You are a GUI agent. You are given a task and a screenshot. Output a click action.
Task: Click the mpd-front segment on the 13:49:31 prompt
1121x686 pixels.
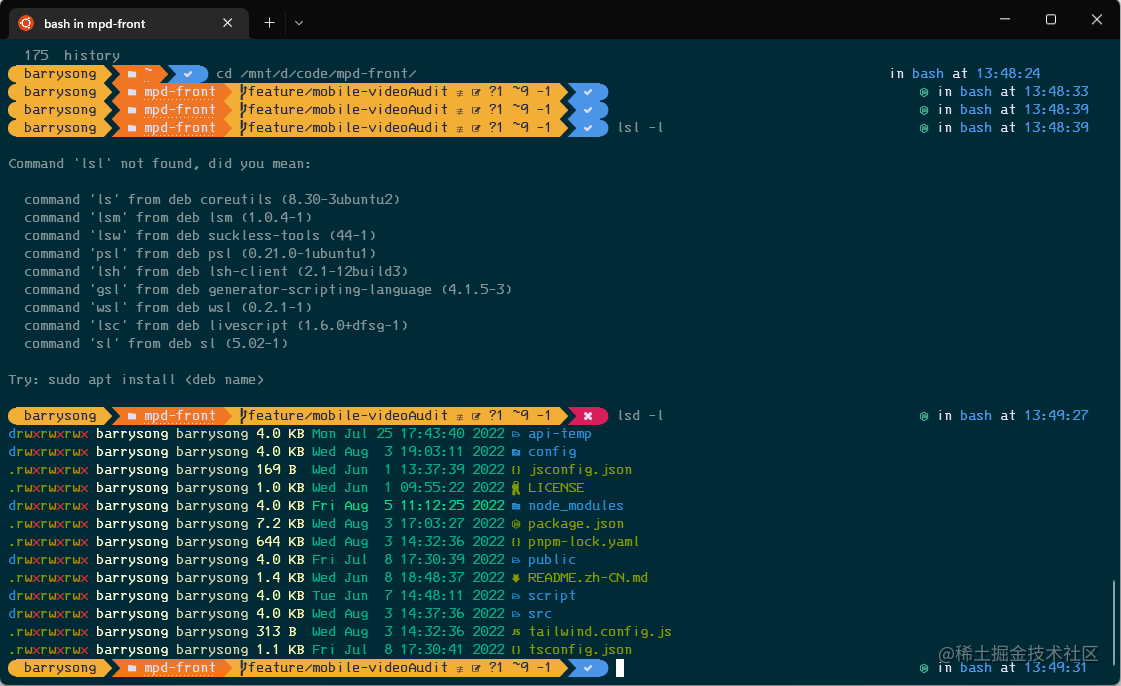tap(179, 668)
